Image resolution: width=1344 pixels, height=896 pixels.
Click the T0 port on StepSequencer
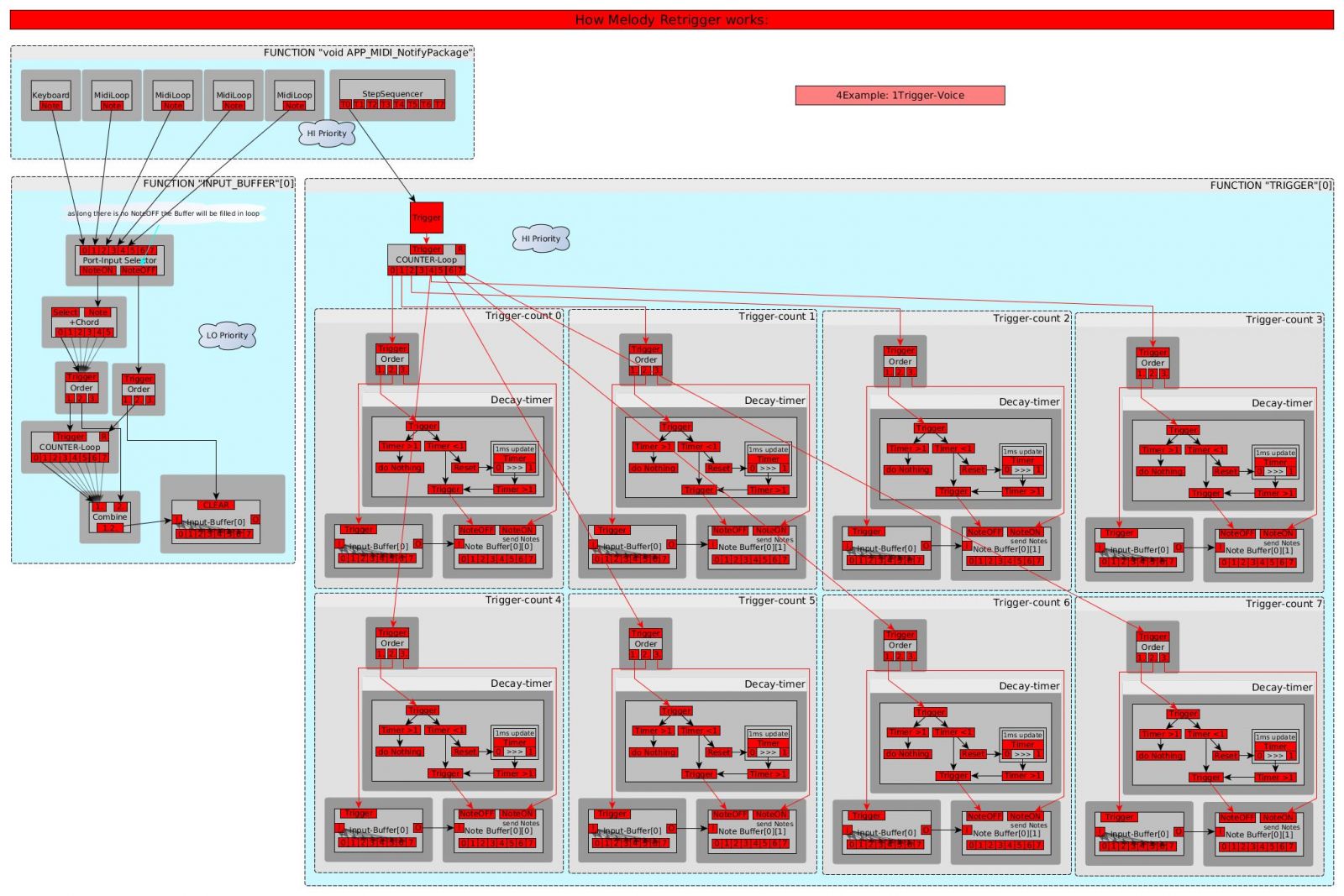coord(345,104)
